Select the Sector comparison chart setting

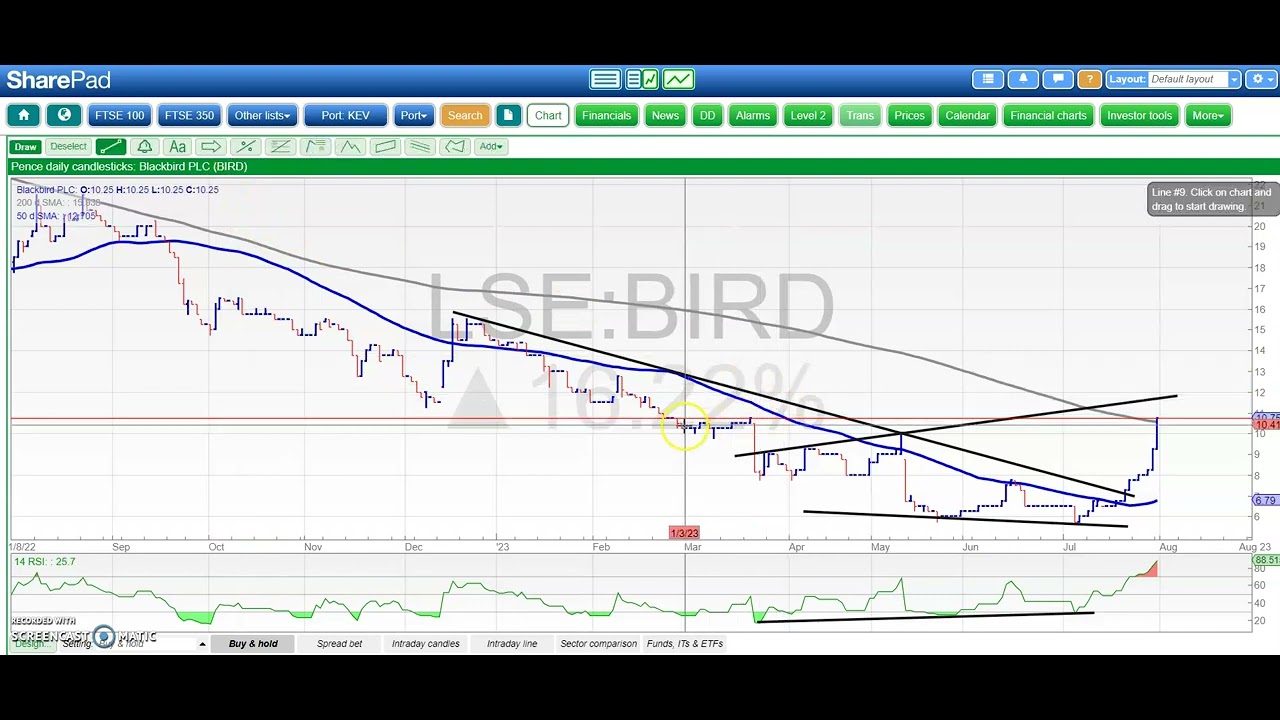click(598, 644)
